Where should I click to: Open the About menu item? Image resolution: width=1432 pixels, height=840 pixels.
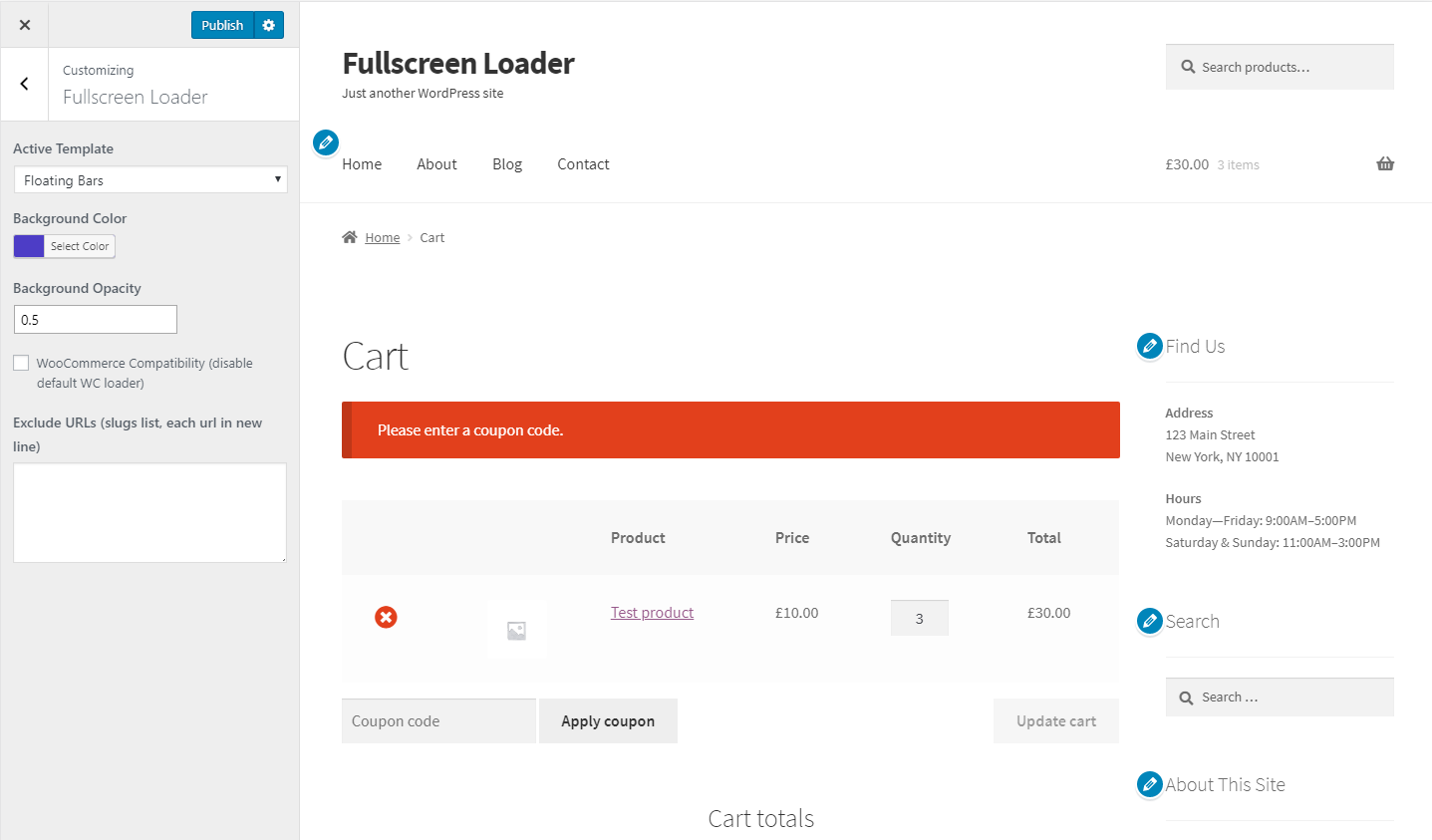(x=436, y=164)
